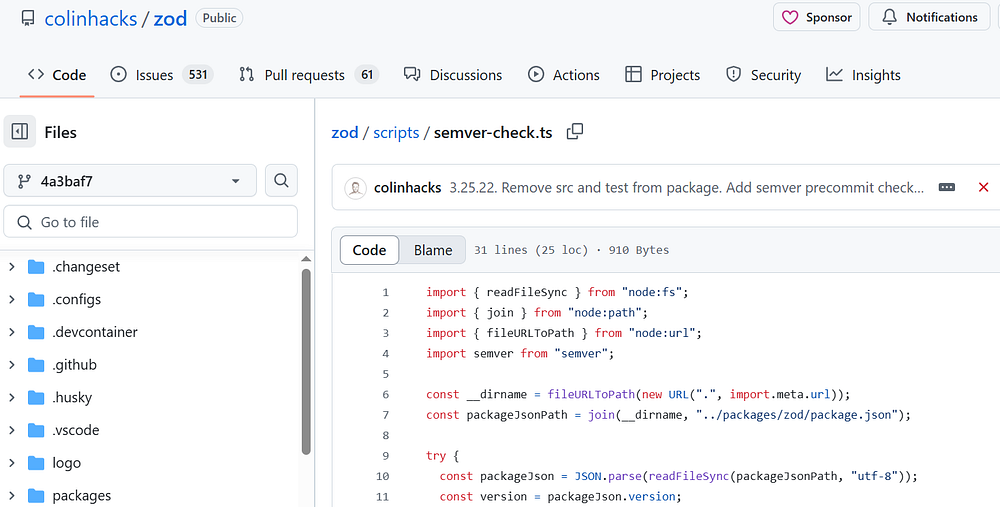The image size is (1000, 507).
Task: Switch to Code view toggle
Action: (369, 249)
